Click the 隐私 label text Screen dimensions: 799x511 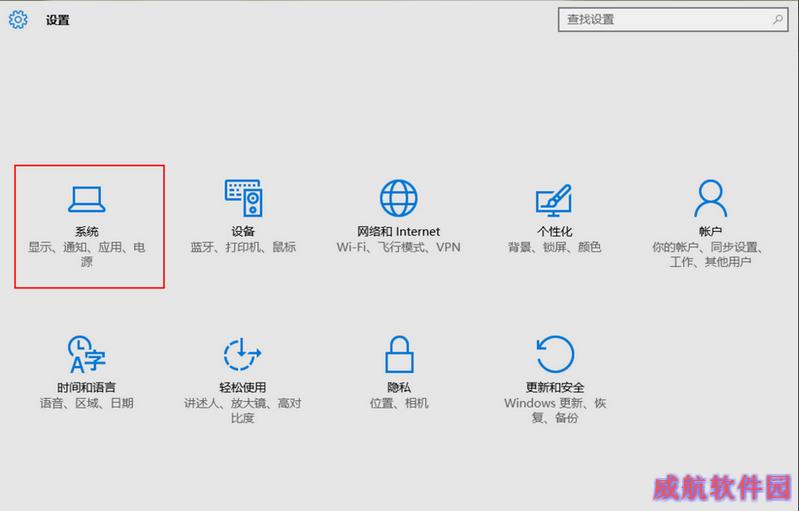399,388
